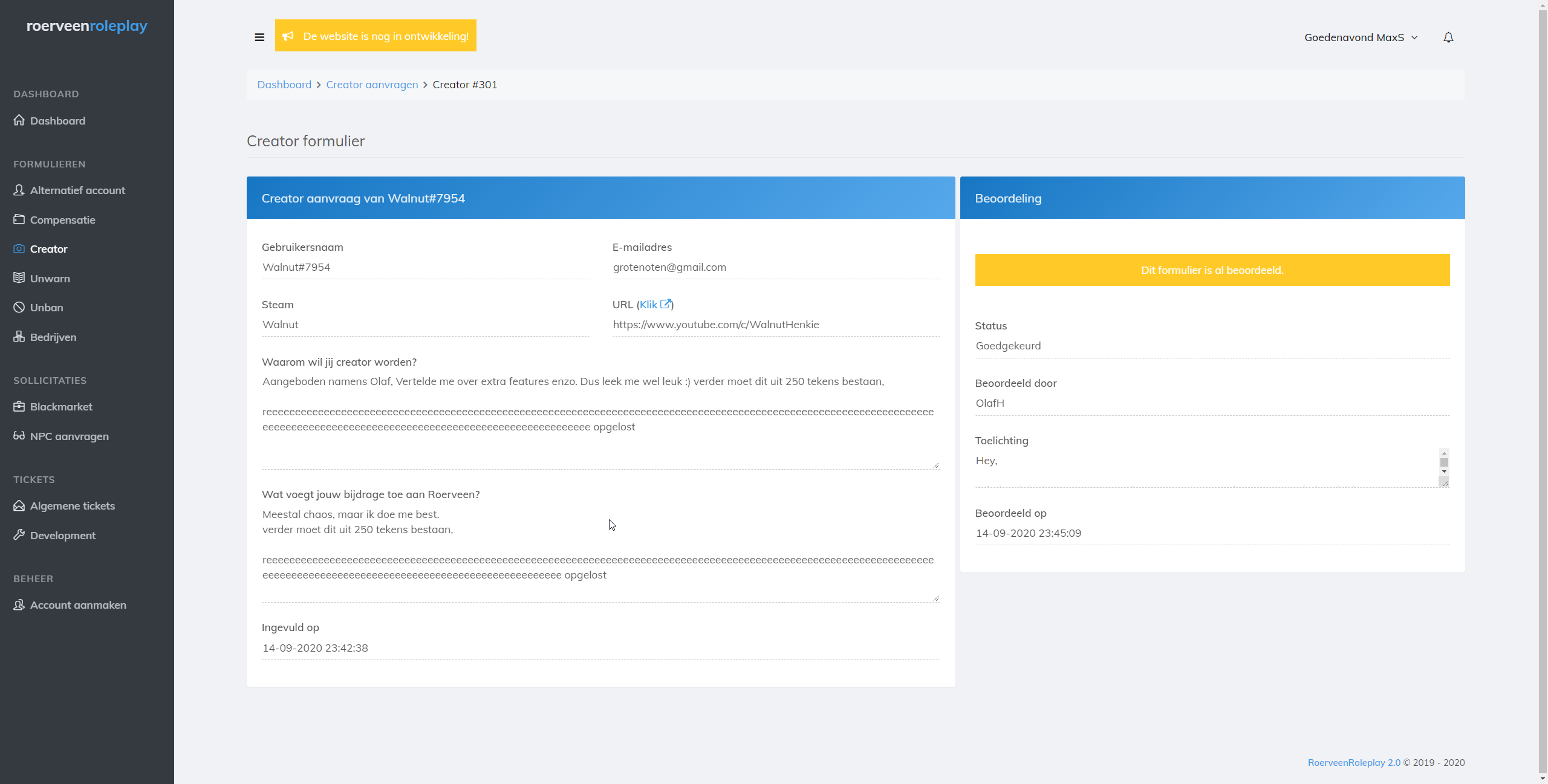Click the Toelichting scroll up arrow
The height and width of the screenshot is (784, 1548).
pyautogui.click(x=1444, y=453)
